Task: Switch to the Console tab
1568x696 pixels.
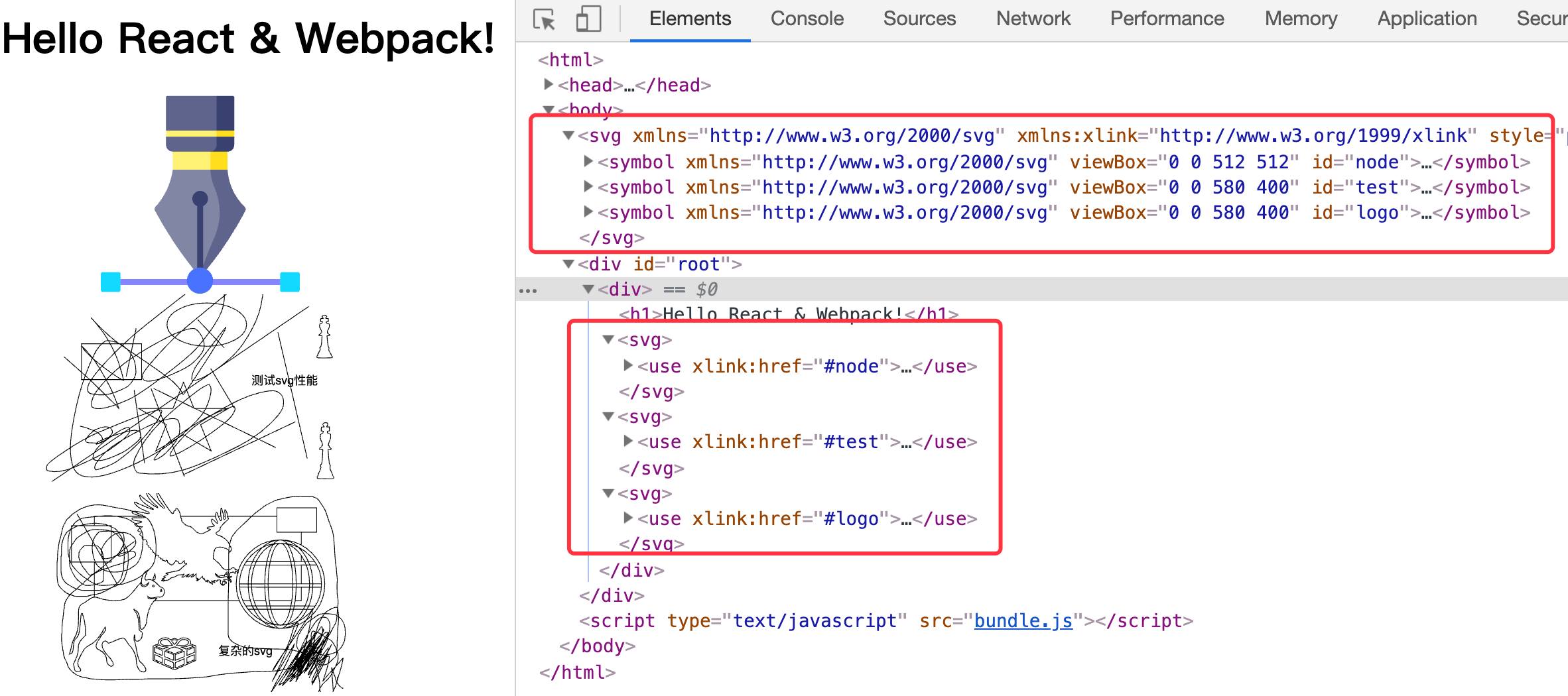Action: point(807,19)
